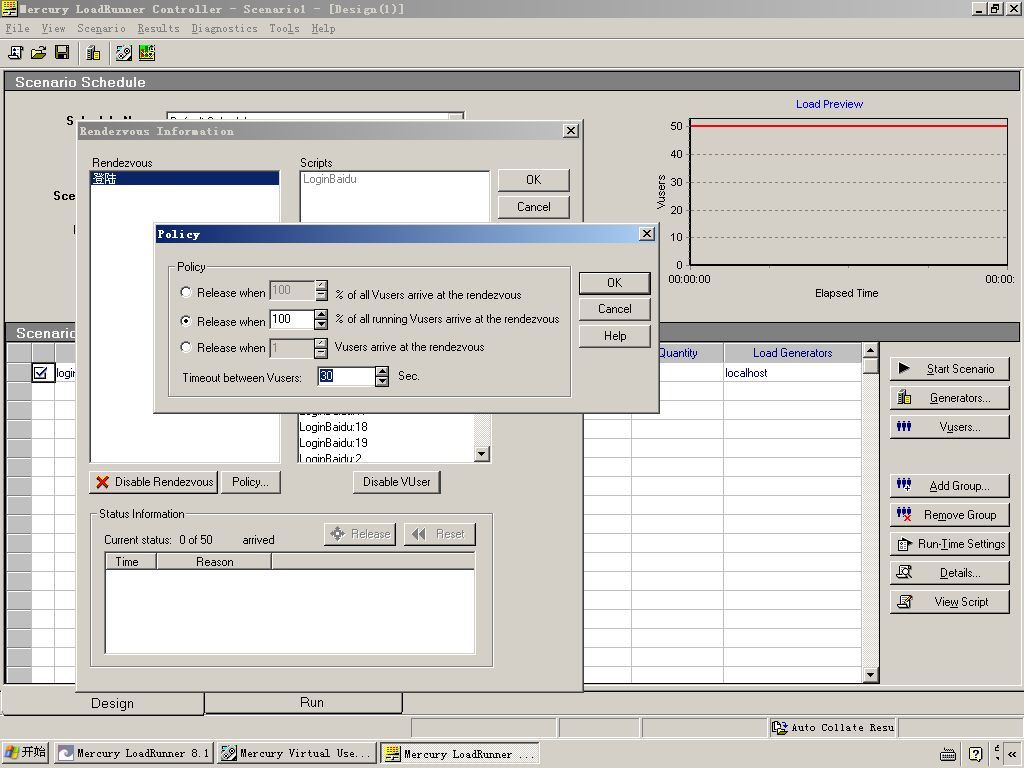Click the tape-reel toolbar icon beside Load Generators

click(x=123, y=53)
